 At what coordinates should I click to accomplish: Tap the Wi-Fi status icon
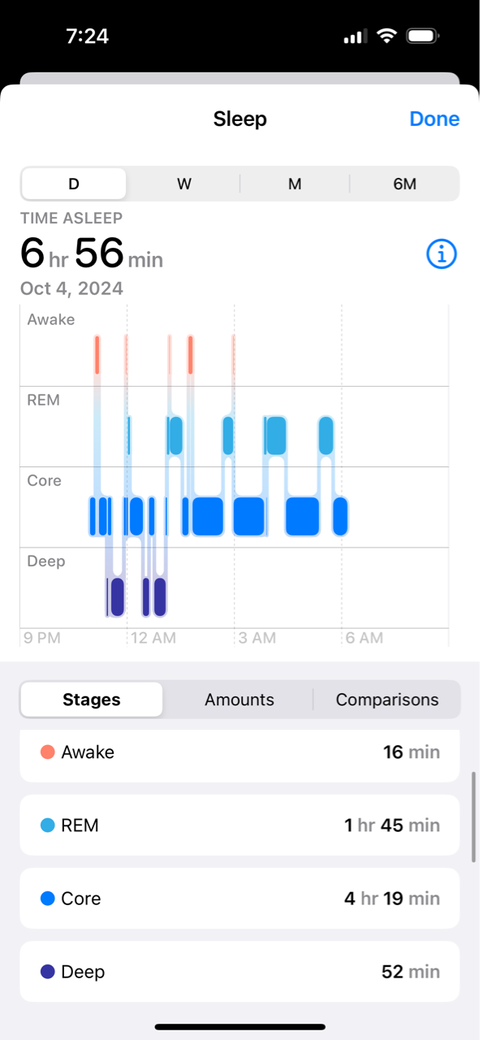click(x=386, y=36)
